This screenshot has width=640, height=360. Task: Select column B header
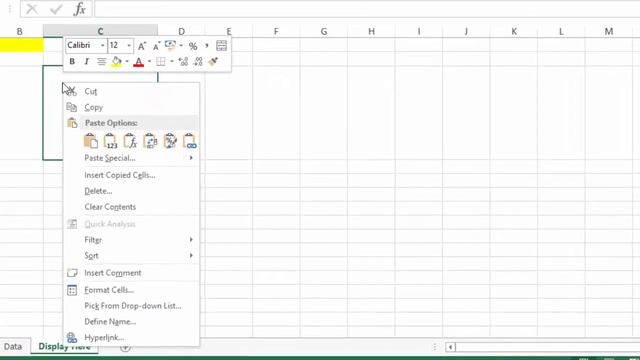click(20, 31)
